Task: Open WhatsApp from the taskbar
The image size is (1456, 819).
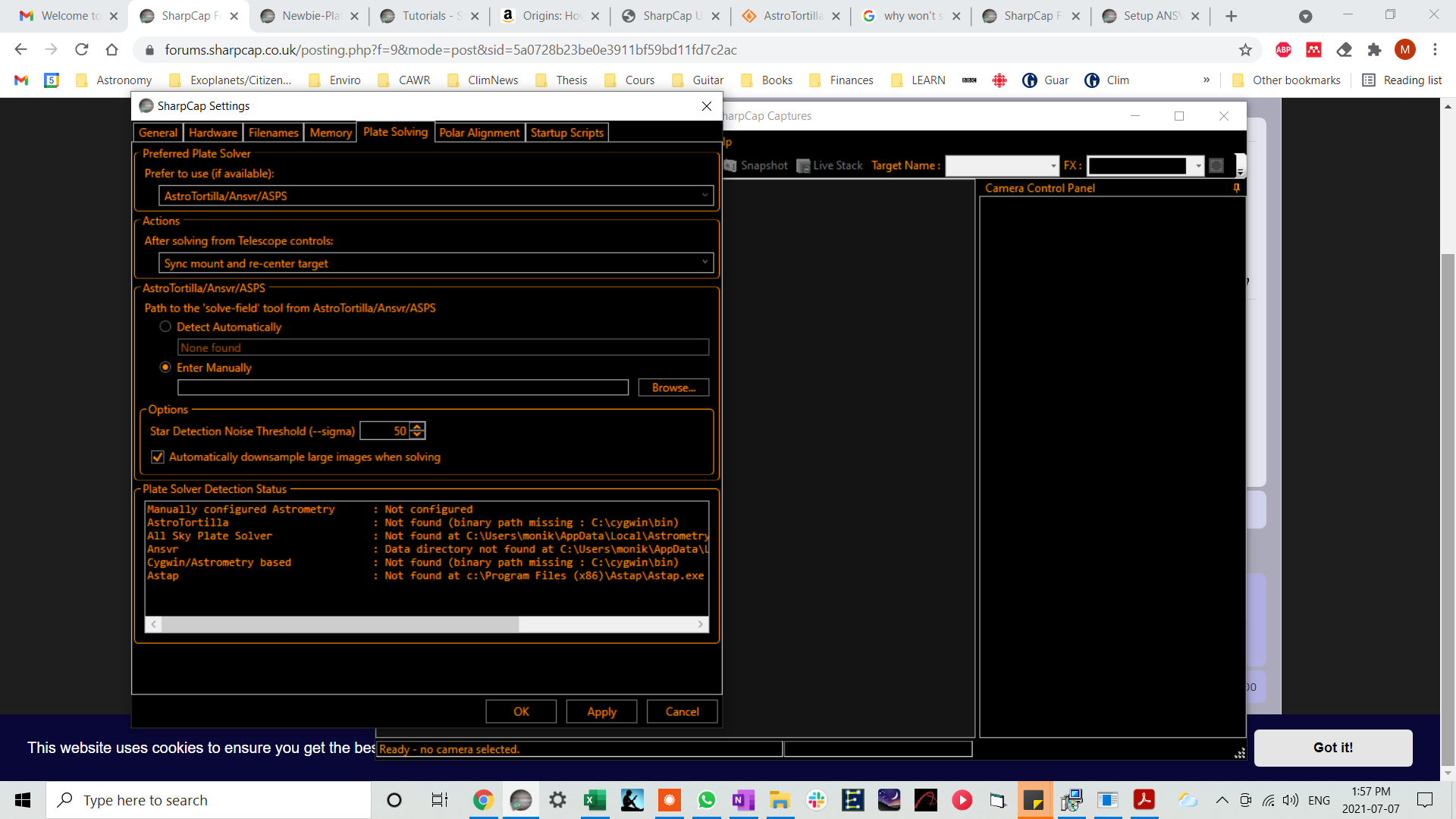Action: point(707,800)
